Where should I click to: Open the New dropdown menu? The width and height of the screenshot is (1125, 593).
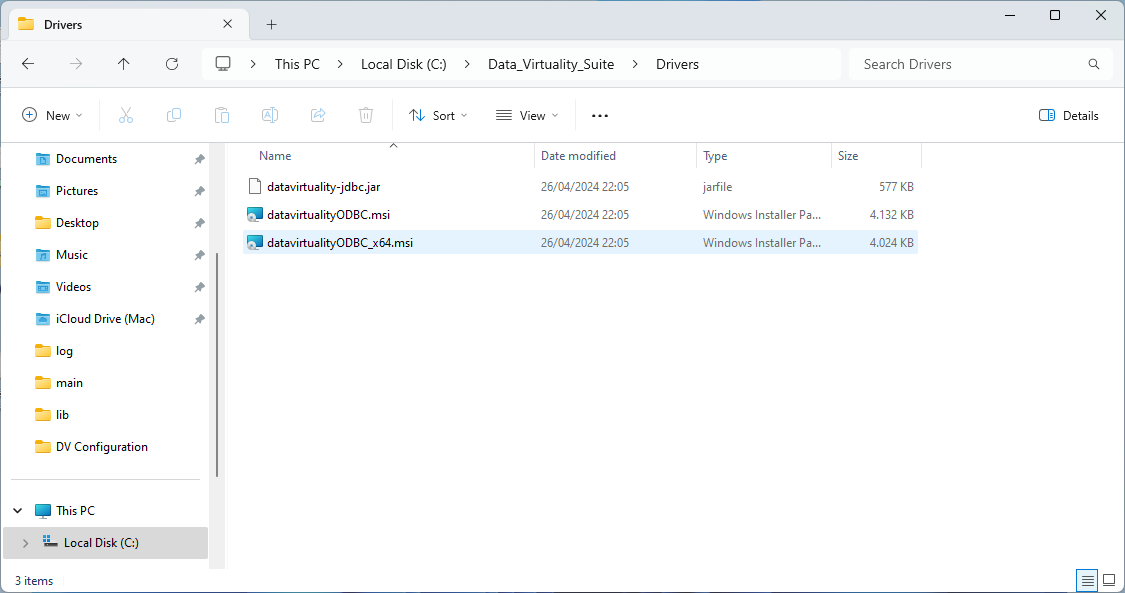pos(53,116)
